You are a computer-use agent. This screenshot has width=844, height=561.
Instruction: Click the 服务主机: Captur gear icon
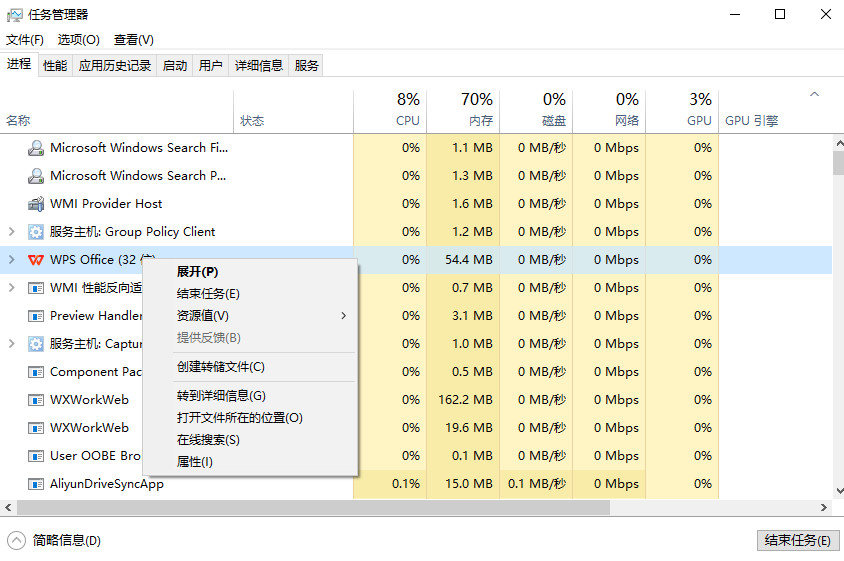tap(36, 343)
